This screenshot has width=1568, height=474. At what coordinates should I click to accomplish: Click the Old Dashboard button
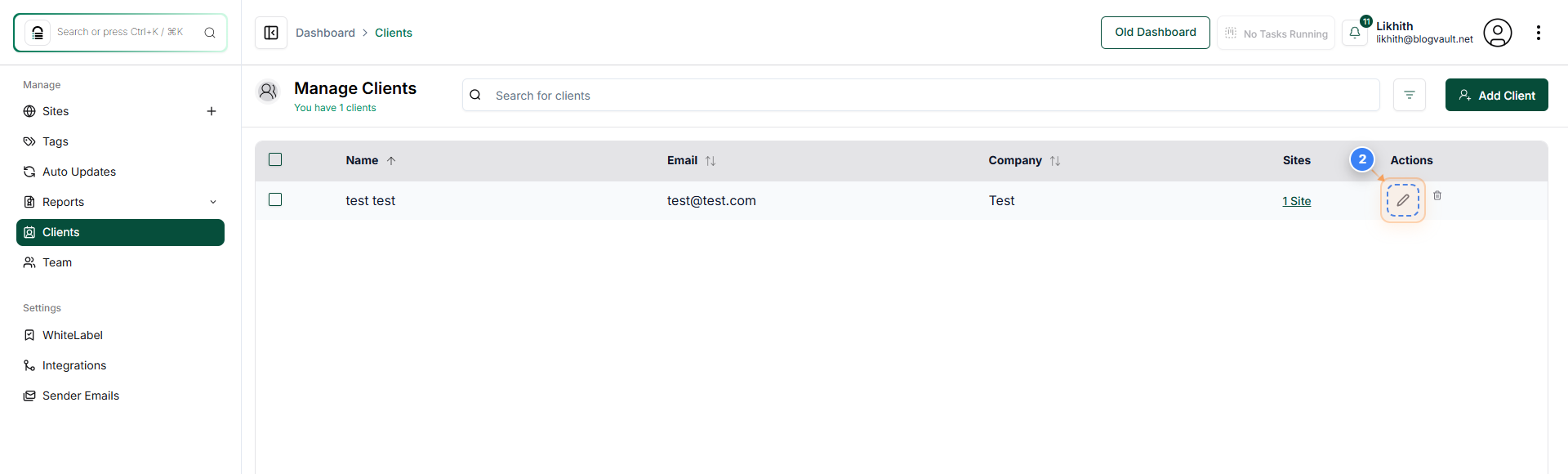[1155, 33]
